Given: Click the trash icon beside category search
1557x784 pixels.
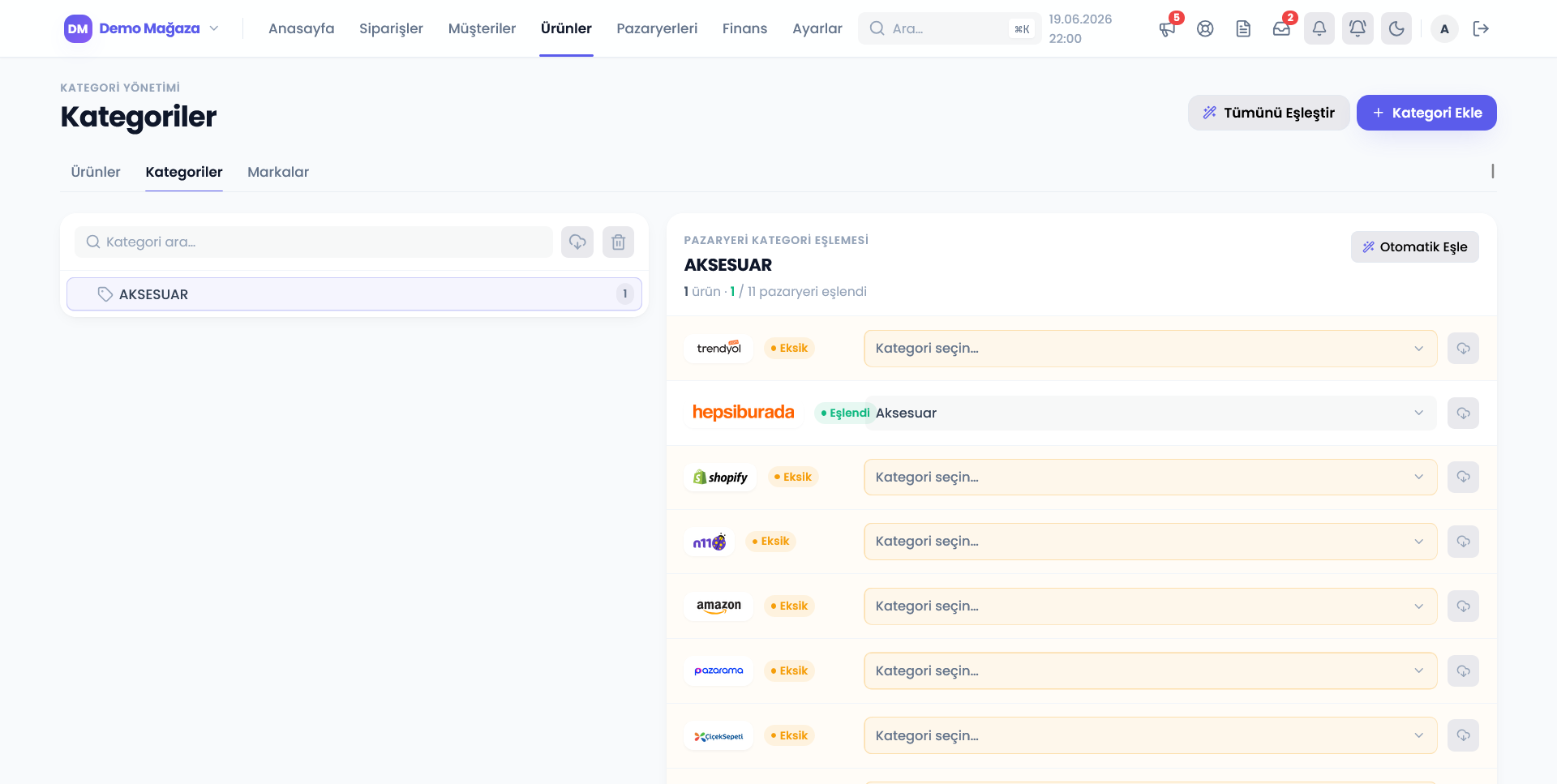Looking at the screenshot, I should [x=618, y=242].
